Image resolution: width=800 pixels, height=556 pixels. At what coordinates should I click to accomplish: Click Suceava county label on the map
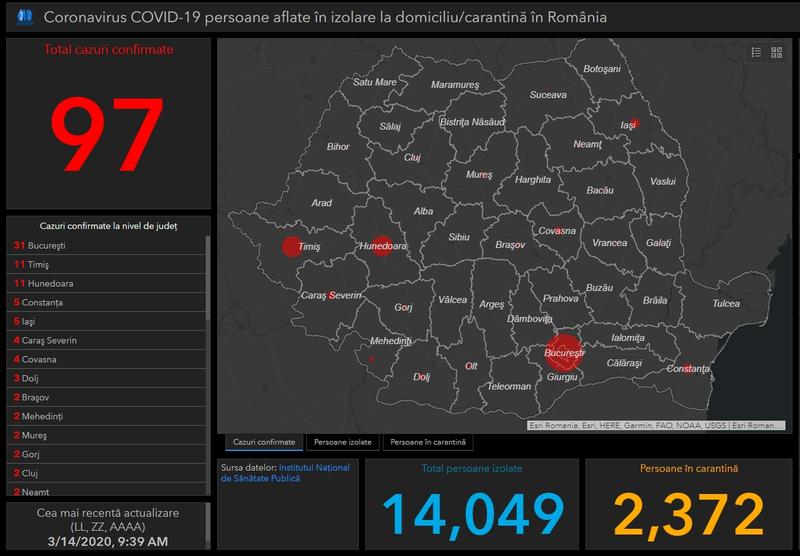[x=548, y=95]
